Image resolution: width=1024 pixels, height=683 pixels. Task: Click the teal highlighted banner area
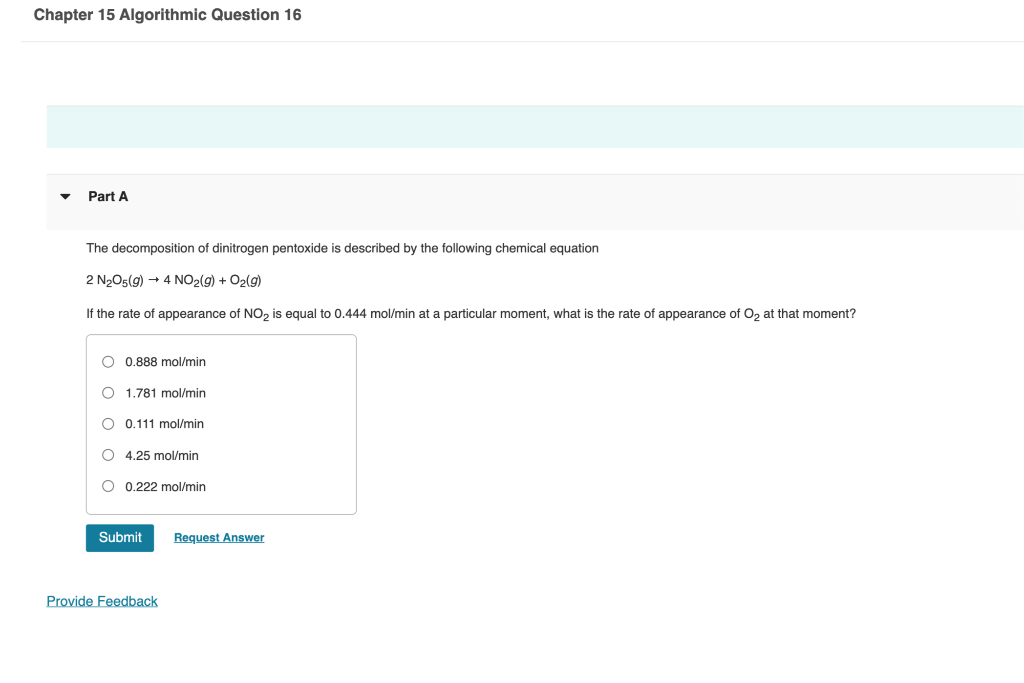(x=536, y=126)
